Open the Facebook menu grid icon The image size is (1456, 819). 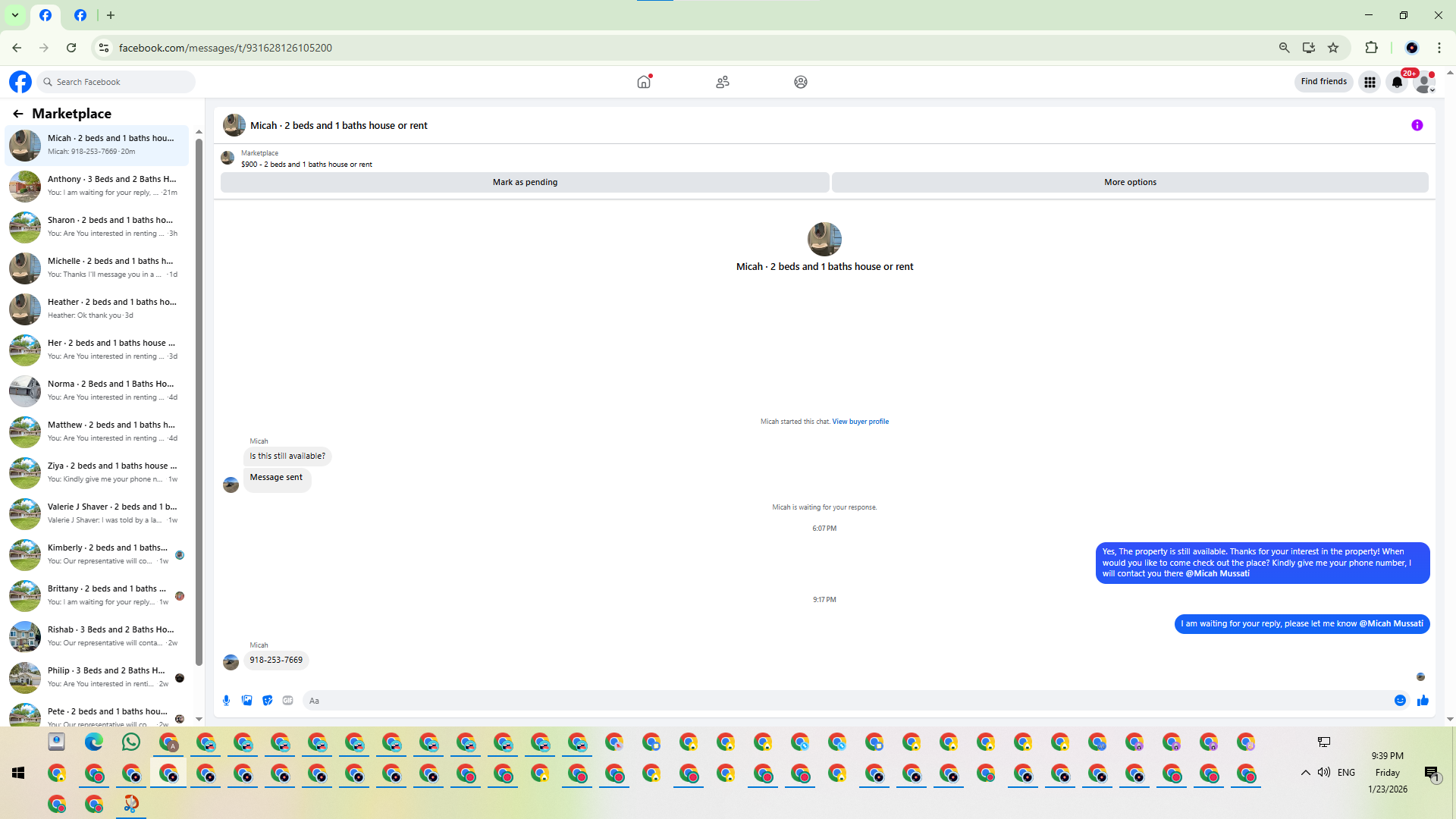point(1370,82)
